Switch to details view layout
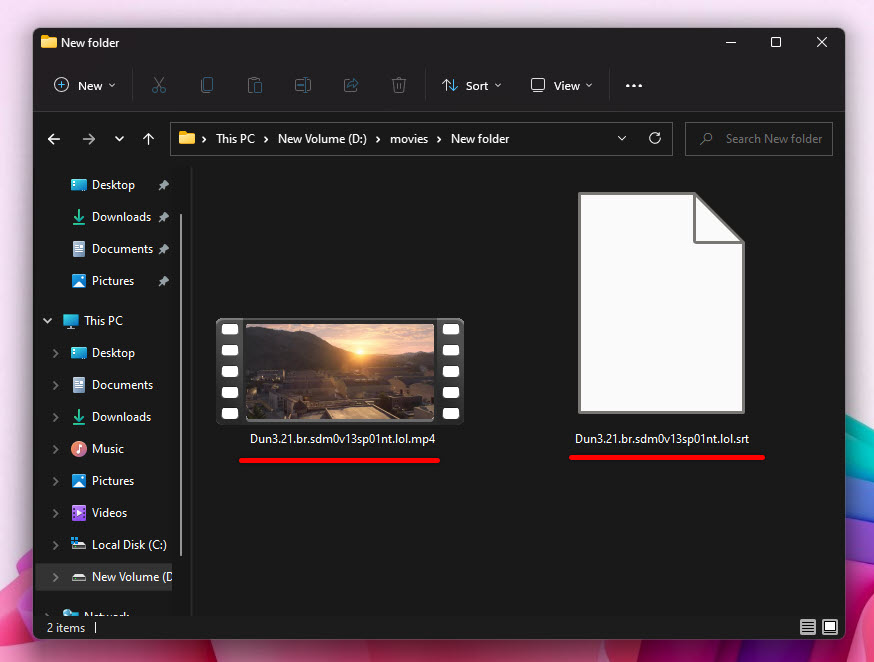The width and height of the screenshot is (874, 662). tap(807, 627)
